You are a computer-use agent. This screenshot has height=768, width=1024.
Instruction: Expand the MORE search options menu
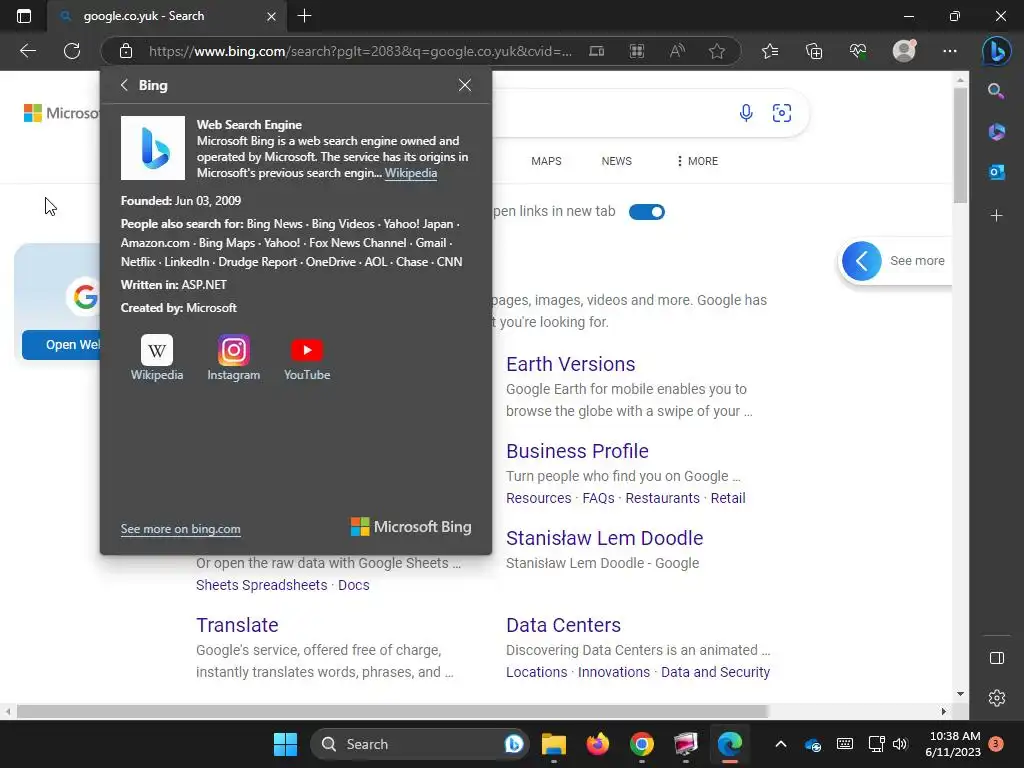tap(697, 161)
